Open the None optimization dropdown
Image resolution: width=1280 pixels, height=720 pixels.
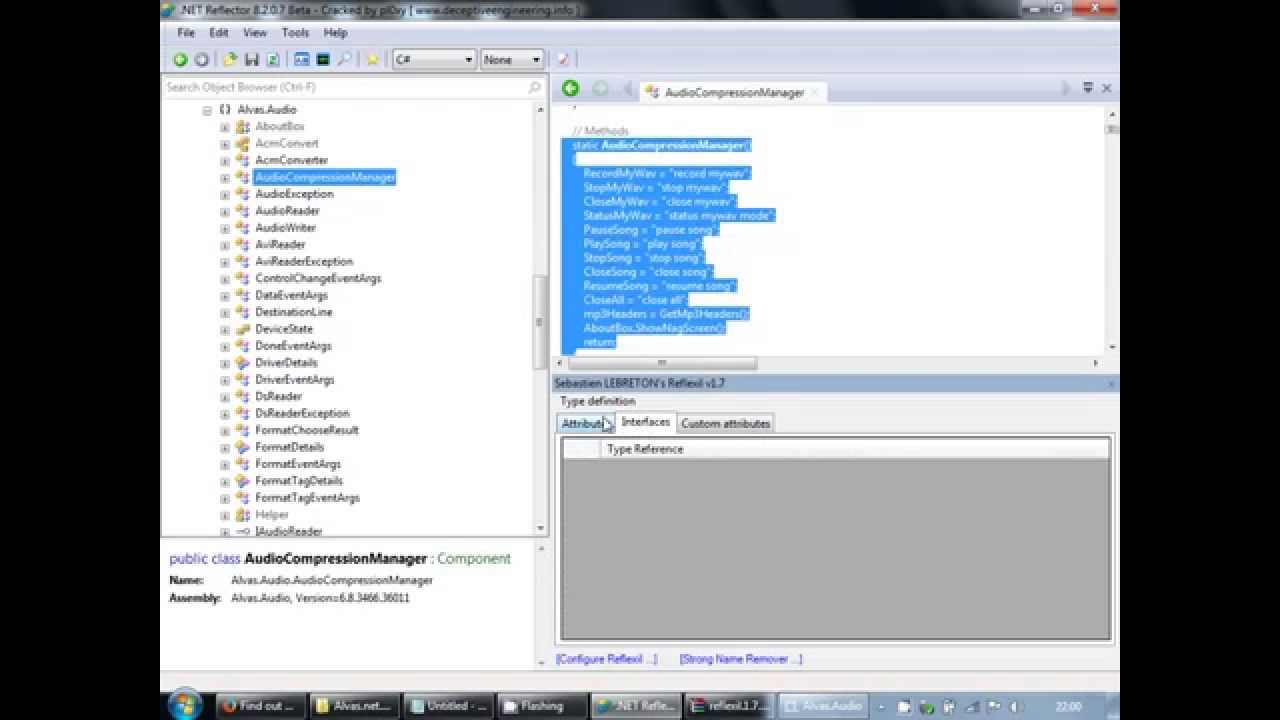click(x=512, y=60)
